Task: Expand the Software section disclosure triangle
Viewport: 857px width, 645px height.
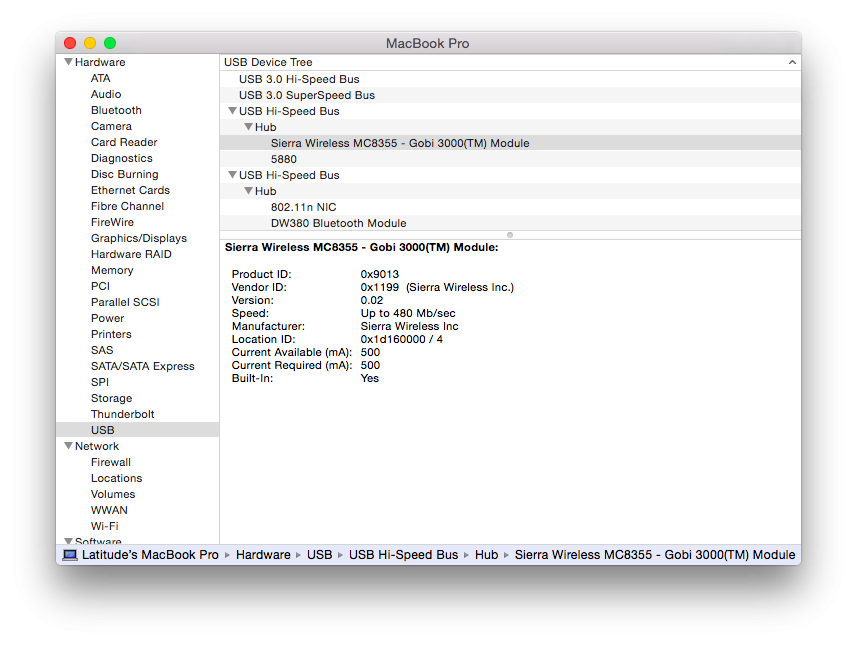Action: click(68, 541)
